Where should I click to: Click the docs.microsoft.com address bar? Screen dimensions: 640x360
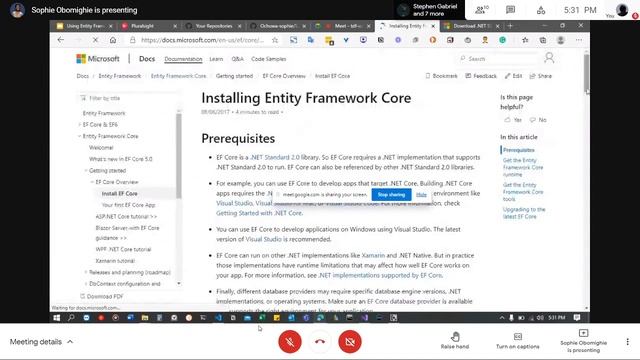click(x=202, y=40)
